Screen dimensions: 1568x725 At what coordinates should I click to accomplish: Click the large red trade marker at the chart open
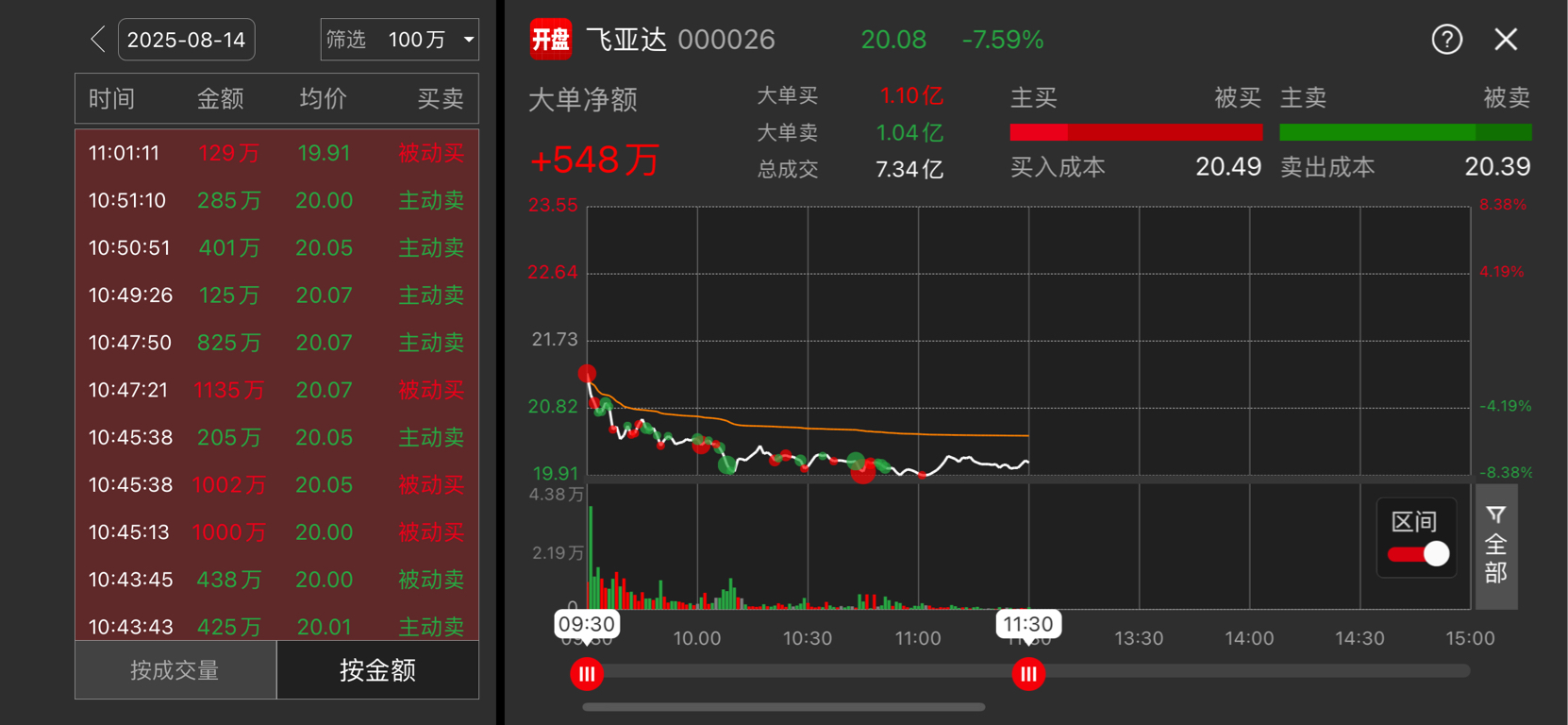pos(587,374)
